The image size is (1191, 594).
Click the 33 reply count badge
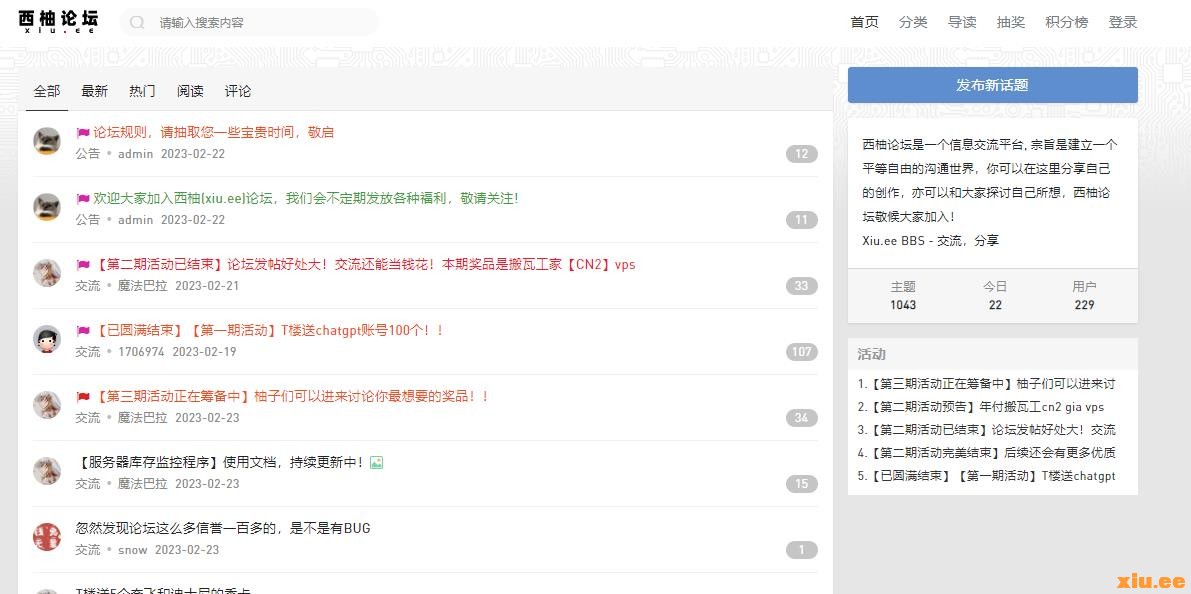(801, 286)
